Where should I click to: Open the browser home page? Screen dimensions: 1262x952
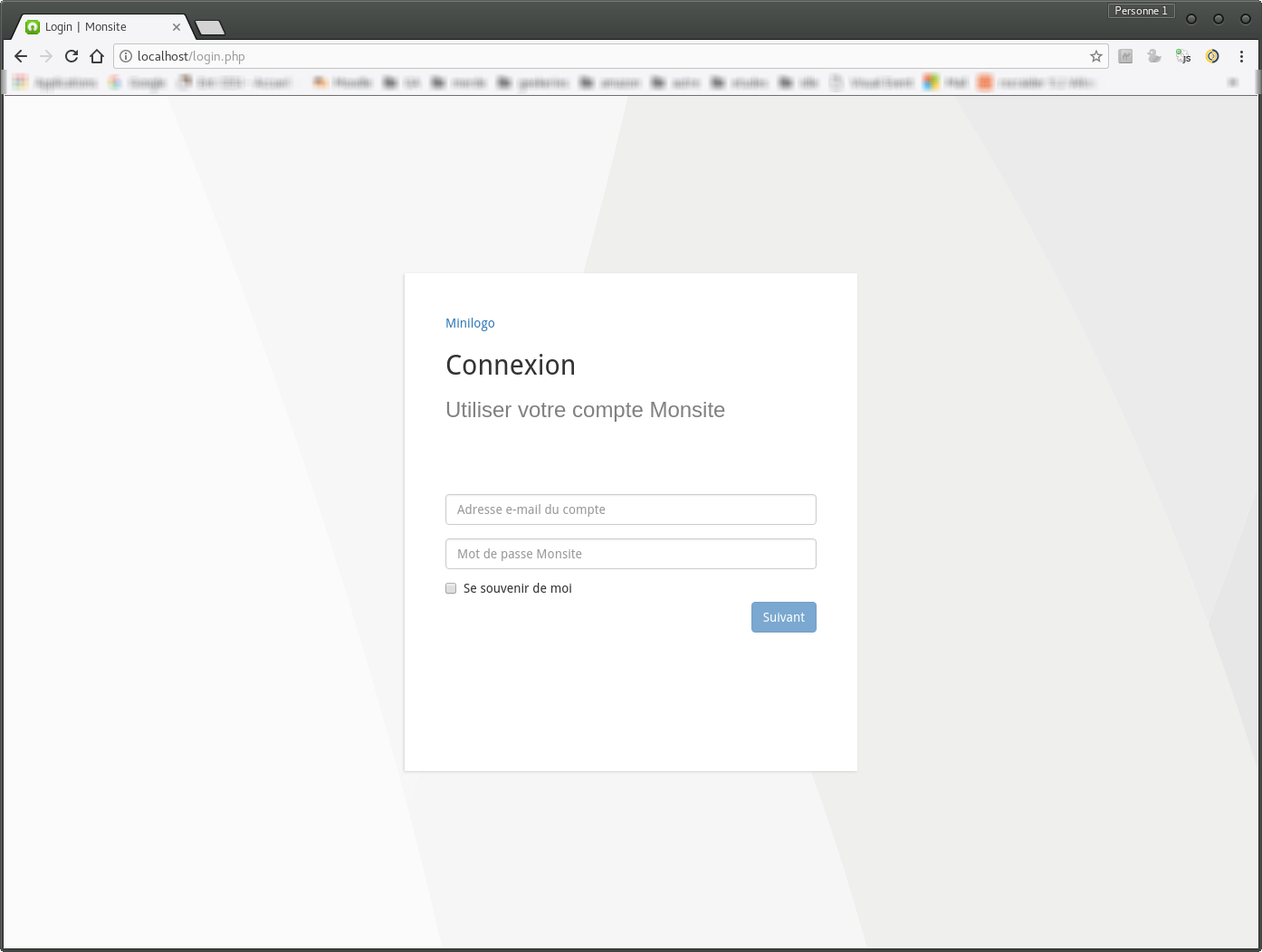click(97, 56)
